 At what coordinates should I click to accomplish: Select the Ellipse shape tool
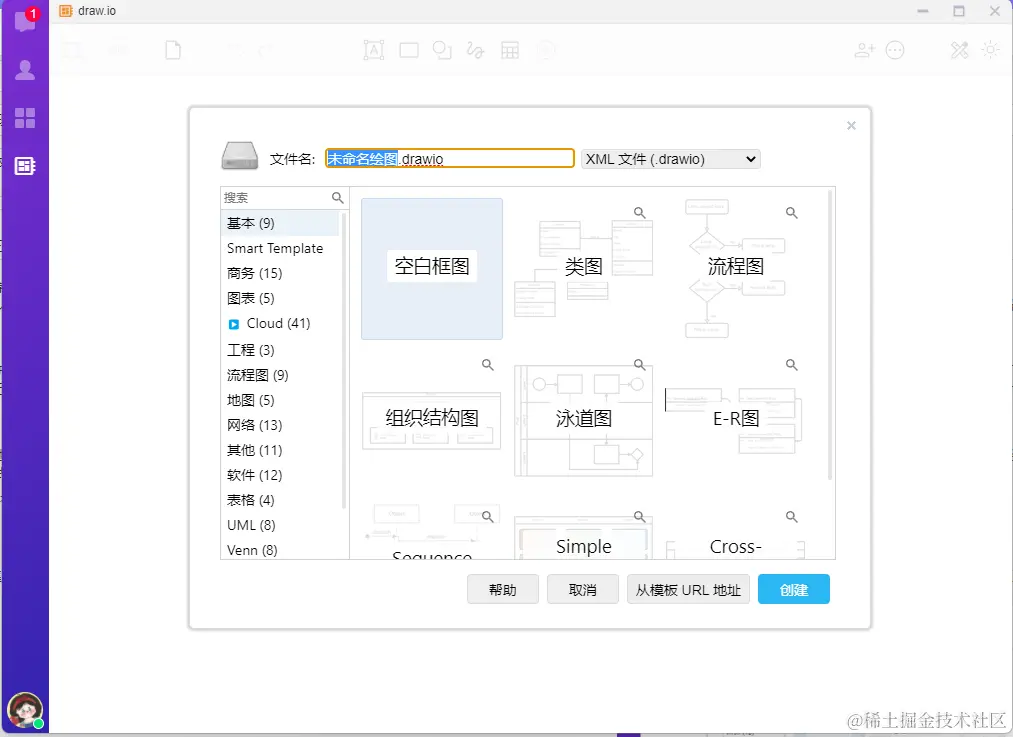click(442, 49)
